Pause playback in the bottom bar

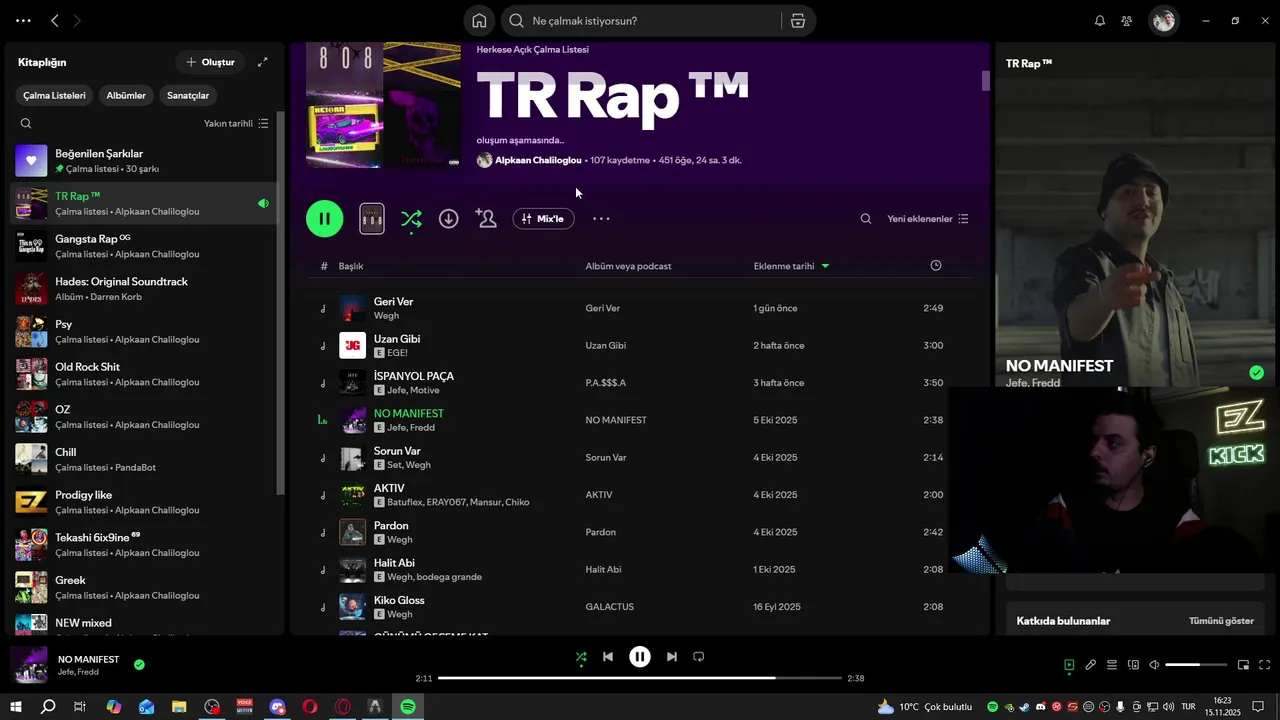click(640, 657)
